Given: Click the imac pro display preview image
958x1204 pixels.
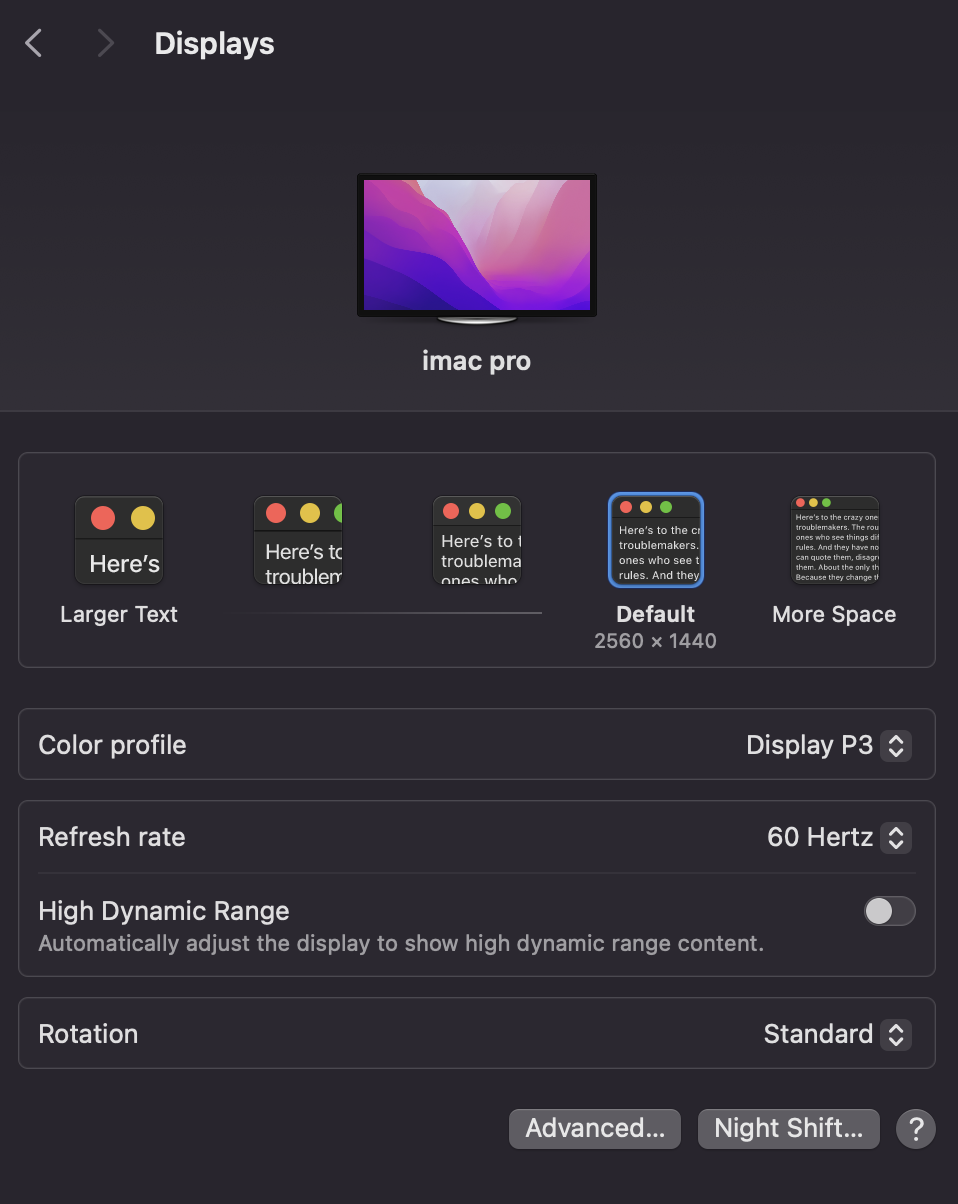Looking at the screenshot, I should tap(477, 248).
